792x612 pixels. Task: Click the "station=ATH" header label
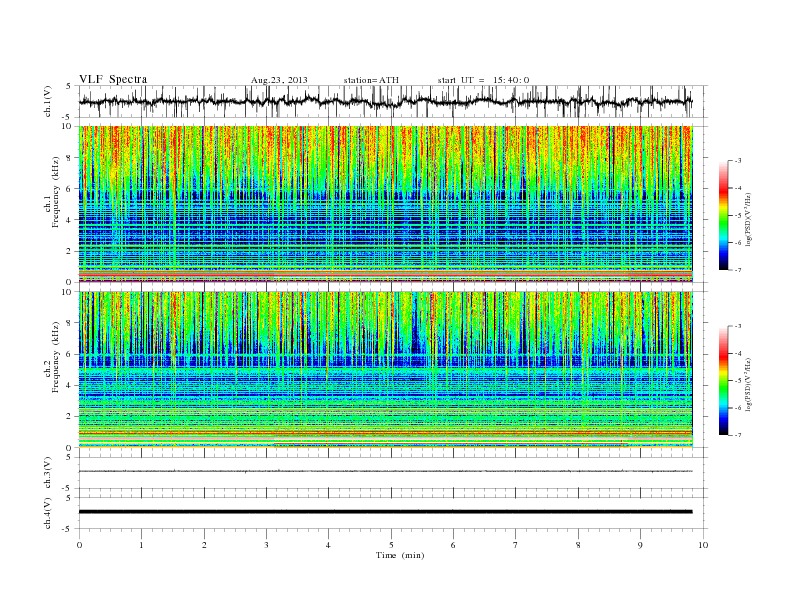[x=371, y=80]
